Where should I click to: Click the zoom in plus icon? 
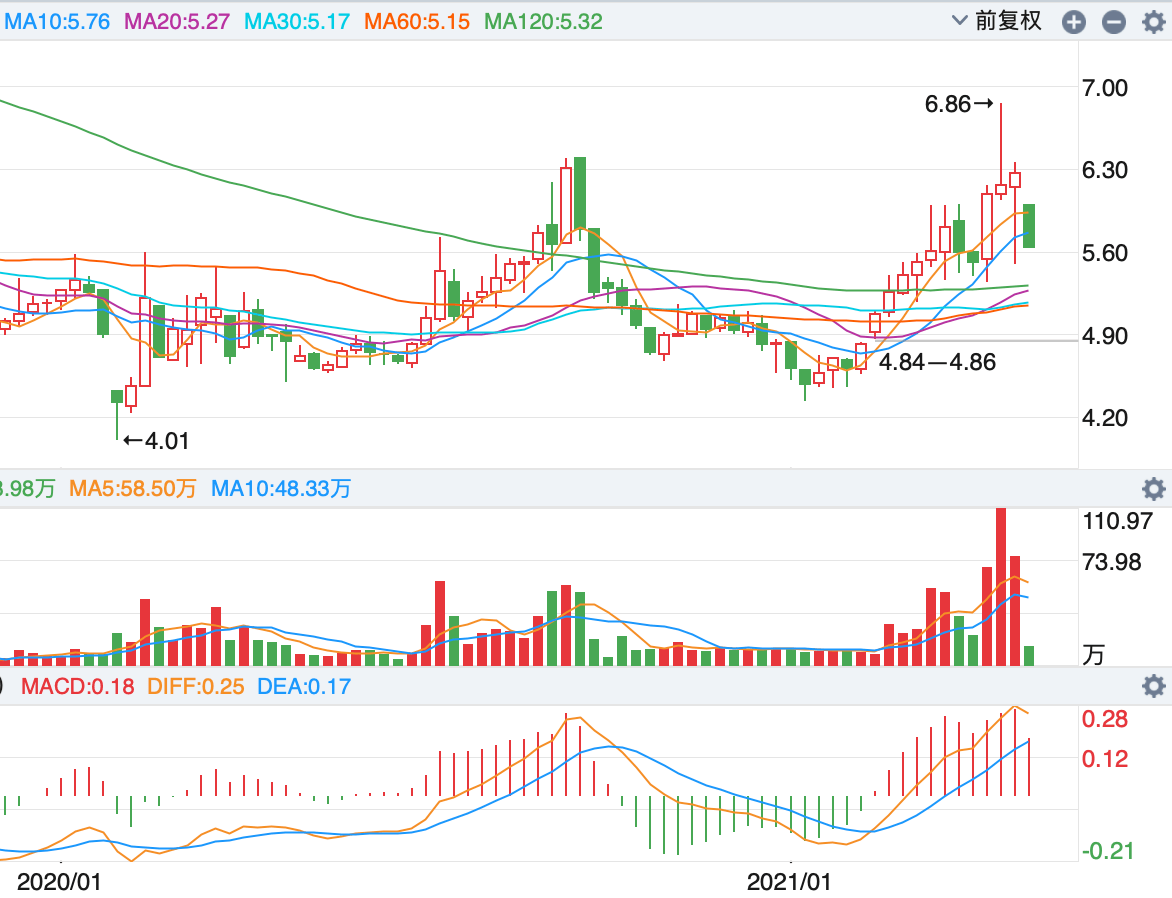coord(1073,22)
